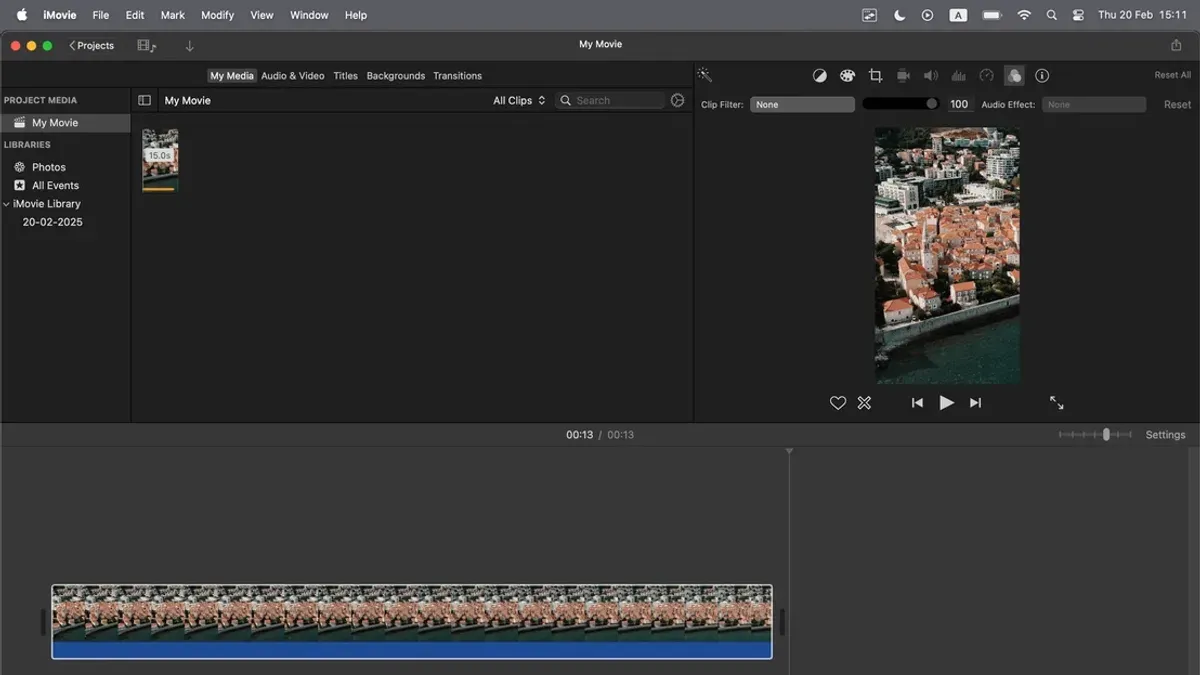Click the share export icon
This screenshot has height=675, width=1200.
click(1176, 45)
